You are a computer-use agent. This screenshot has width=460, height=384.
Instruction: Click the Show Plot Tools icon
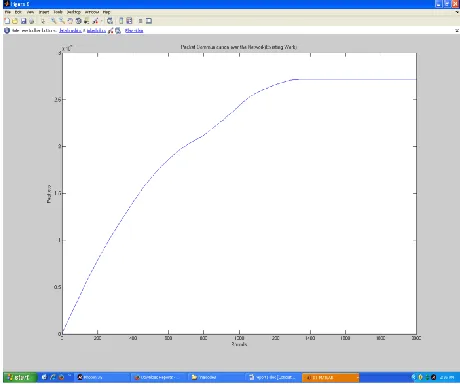(149, 21)
